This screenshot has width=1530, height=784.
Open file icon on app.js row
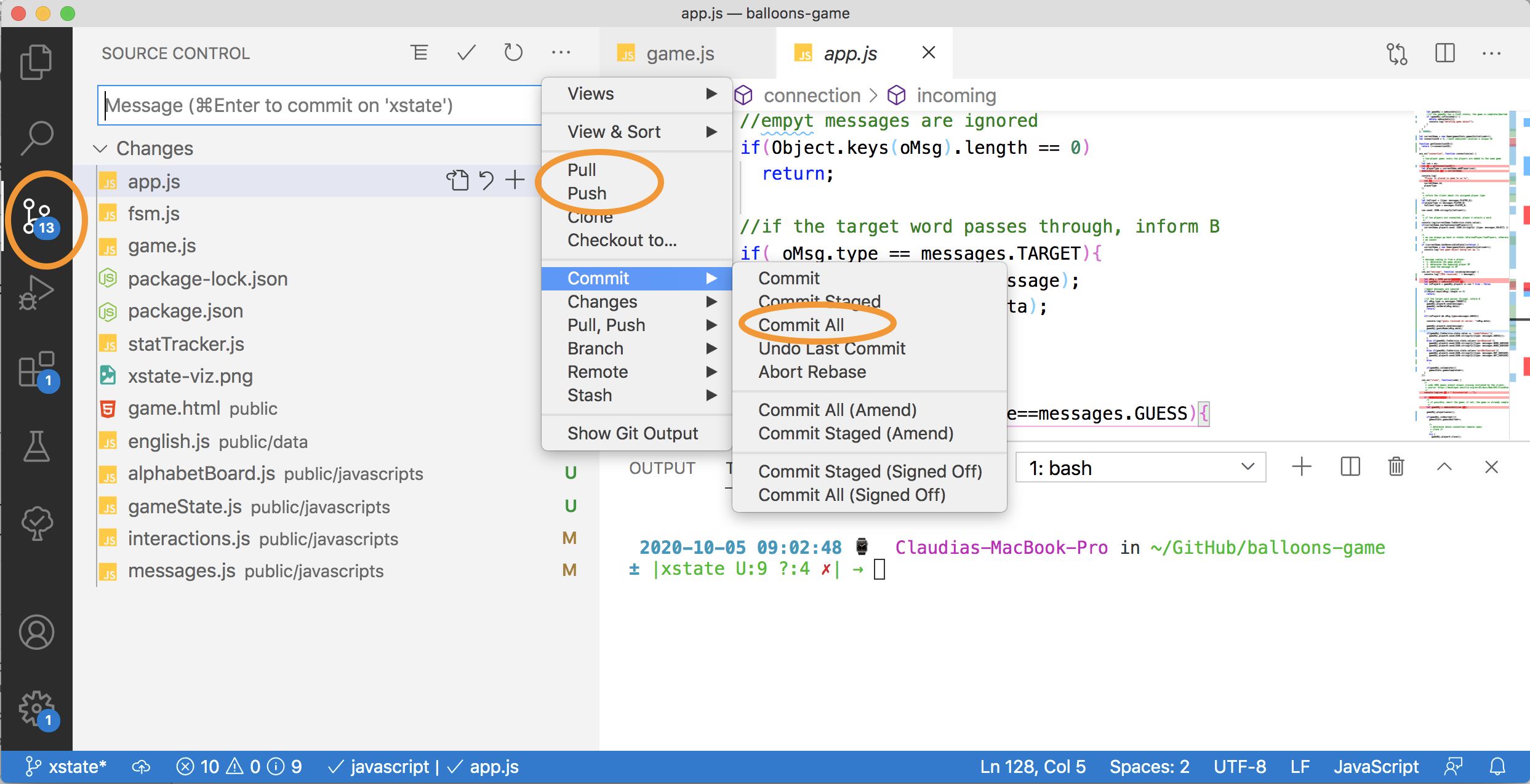(457, 180)
